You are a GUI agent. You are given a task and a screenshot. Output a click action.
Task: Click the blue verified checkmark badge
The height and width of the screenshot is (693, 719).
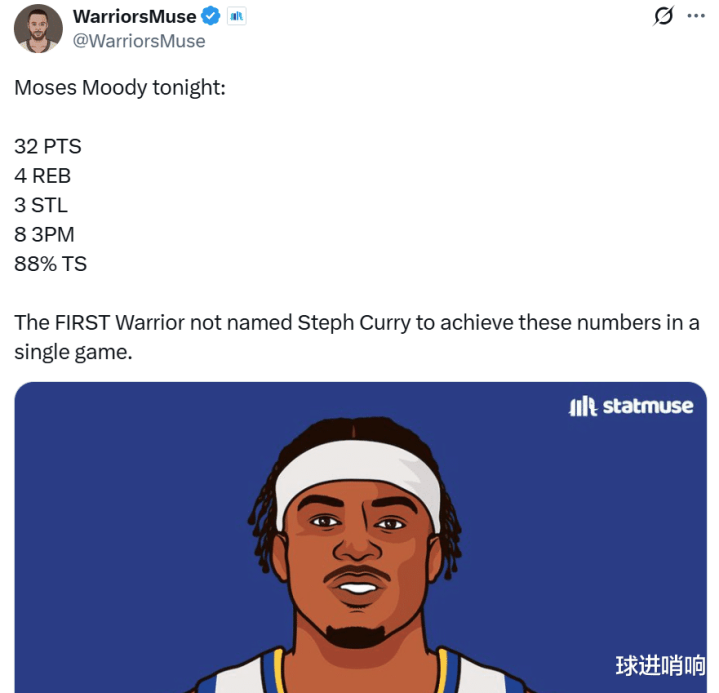coord(210,17)
